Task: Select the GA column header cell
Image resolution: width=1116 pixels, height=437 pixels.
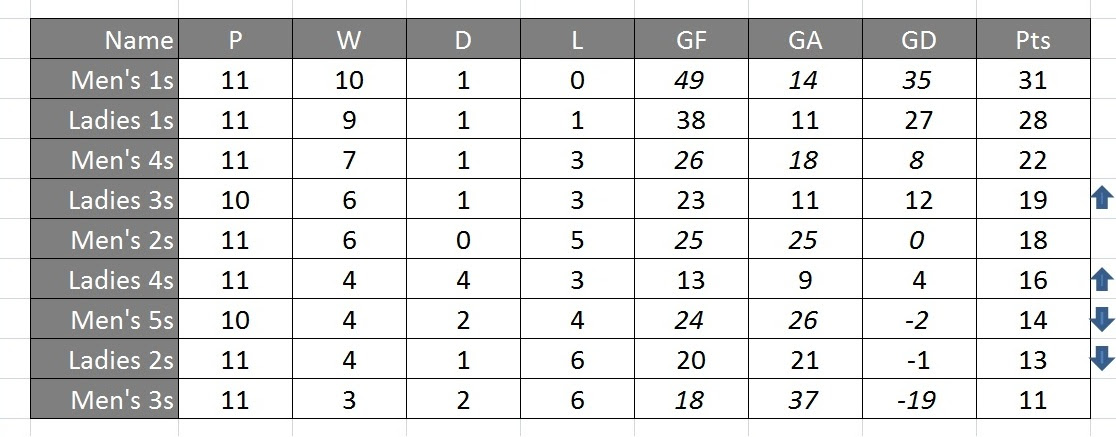Action: point(805,39)
